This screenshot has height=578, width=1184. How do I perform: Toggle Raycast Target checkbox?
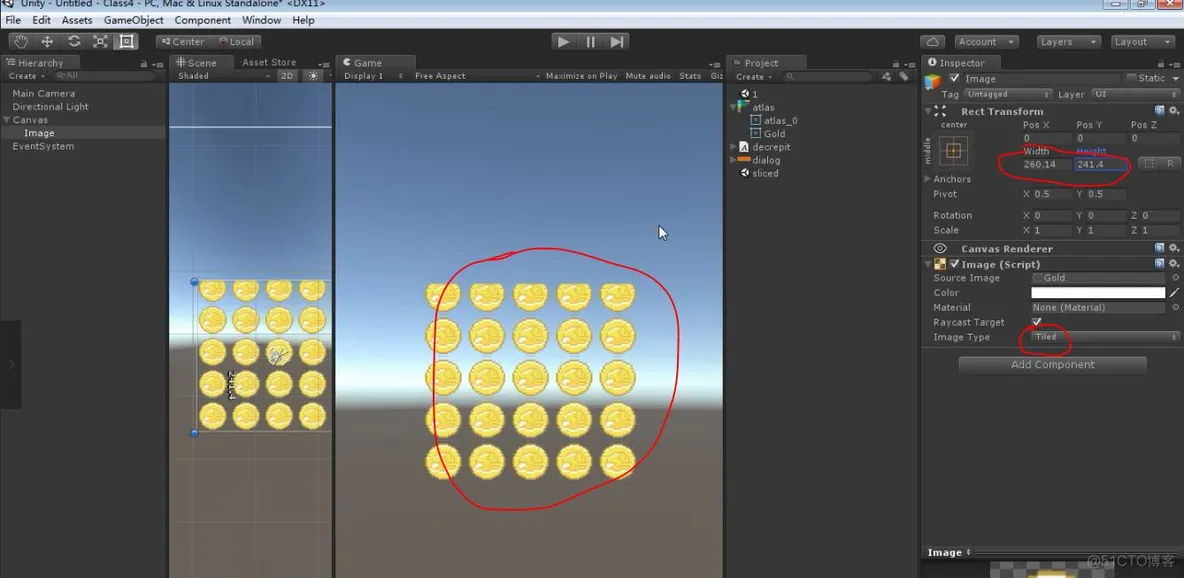coord(1037,322)
